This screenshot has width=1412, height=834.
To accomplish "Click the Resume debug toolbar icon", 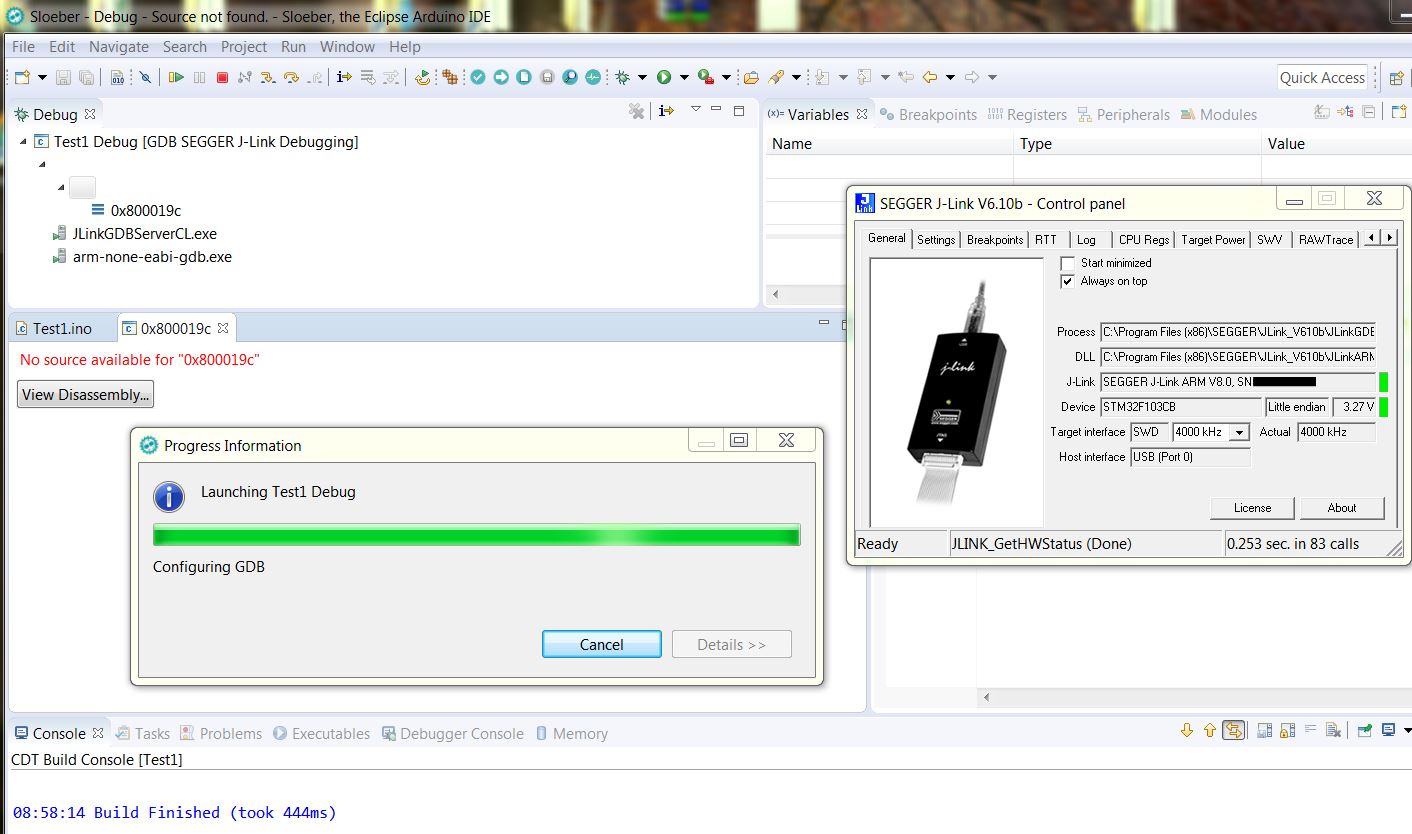I will (x=177, y=77).
